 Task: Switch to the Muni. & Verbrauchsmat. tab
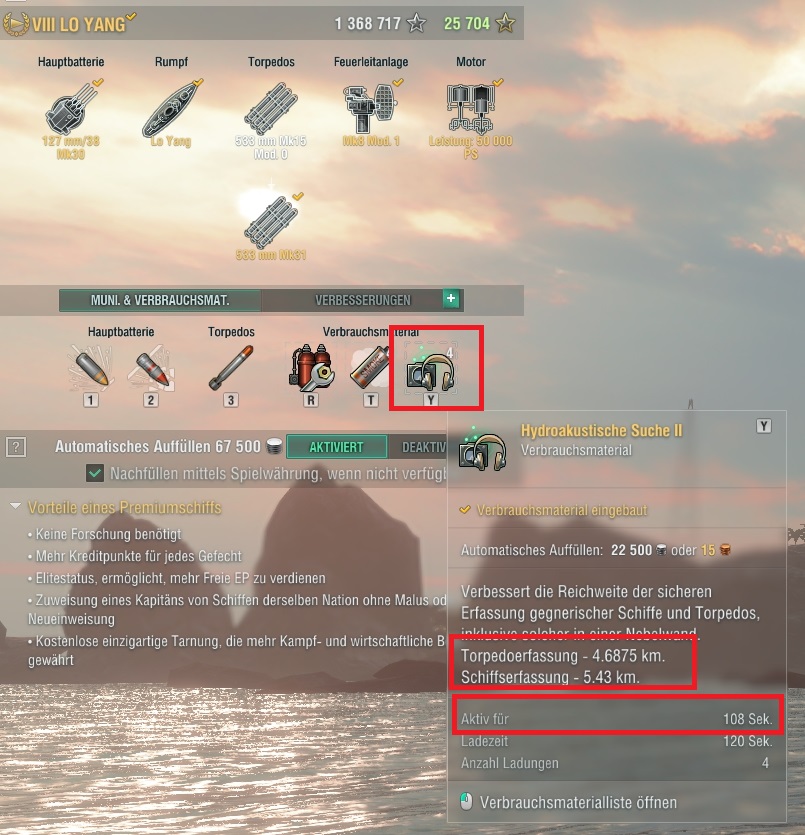[160, 300]
